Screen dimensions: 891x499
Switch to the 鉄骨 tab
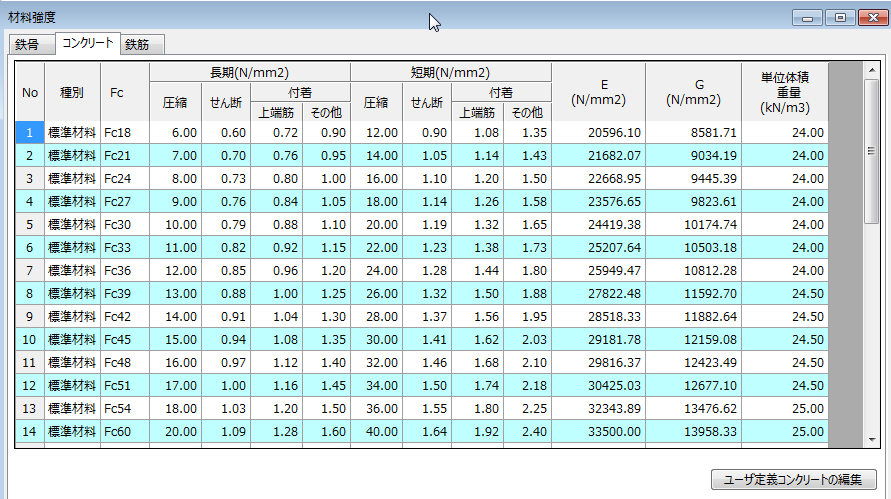pos(32,44)
